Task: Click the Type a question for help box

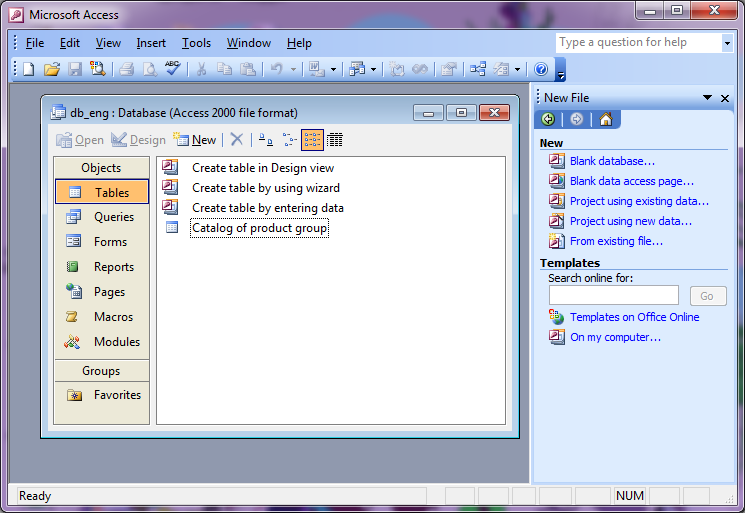Action: point(639,43)
